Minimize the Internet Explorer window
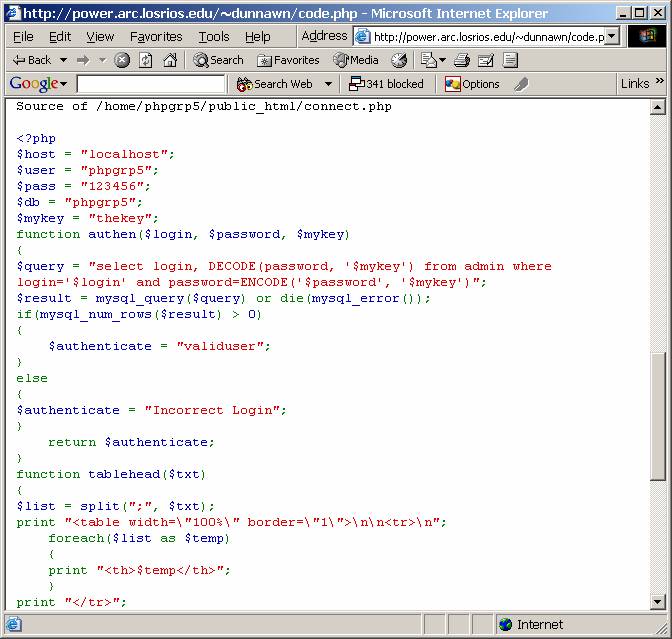Viewport: 672px width, 639px height. point(623,13)
